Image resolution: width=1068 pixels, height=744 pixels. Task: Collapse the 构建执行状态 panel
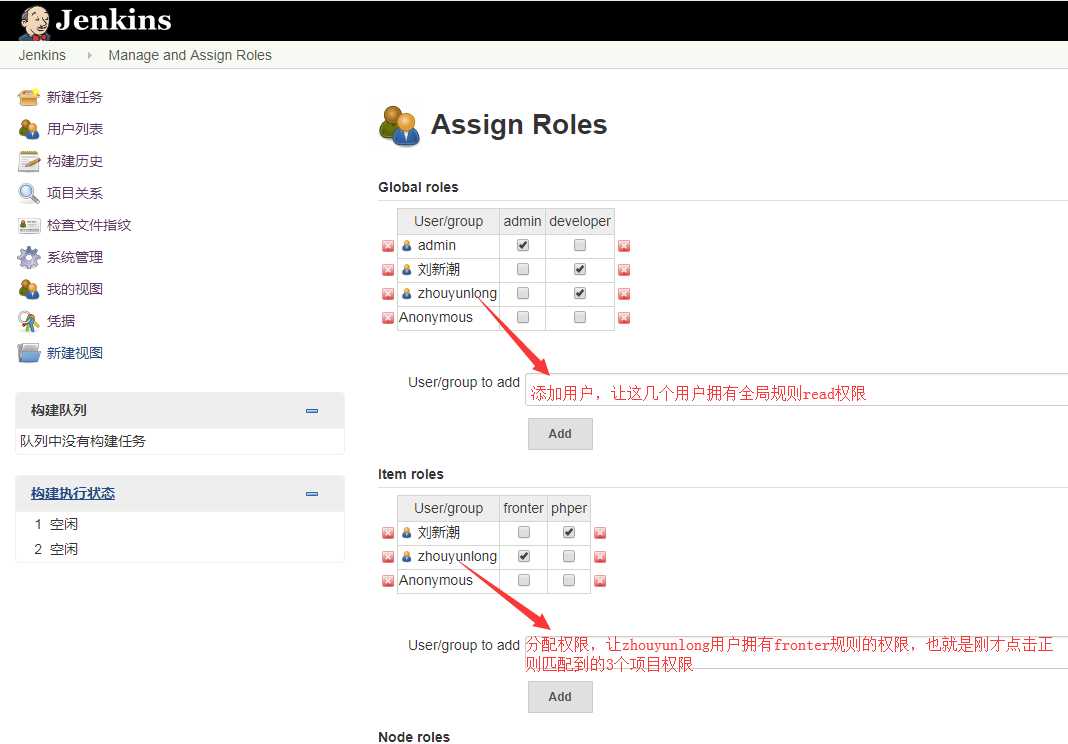312,493
